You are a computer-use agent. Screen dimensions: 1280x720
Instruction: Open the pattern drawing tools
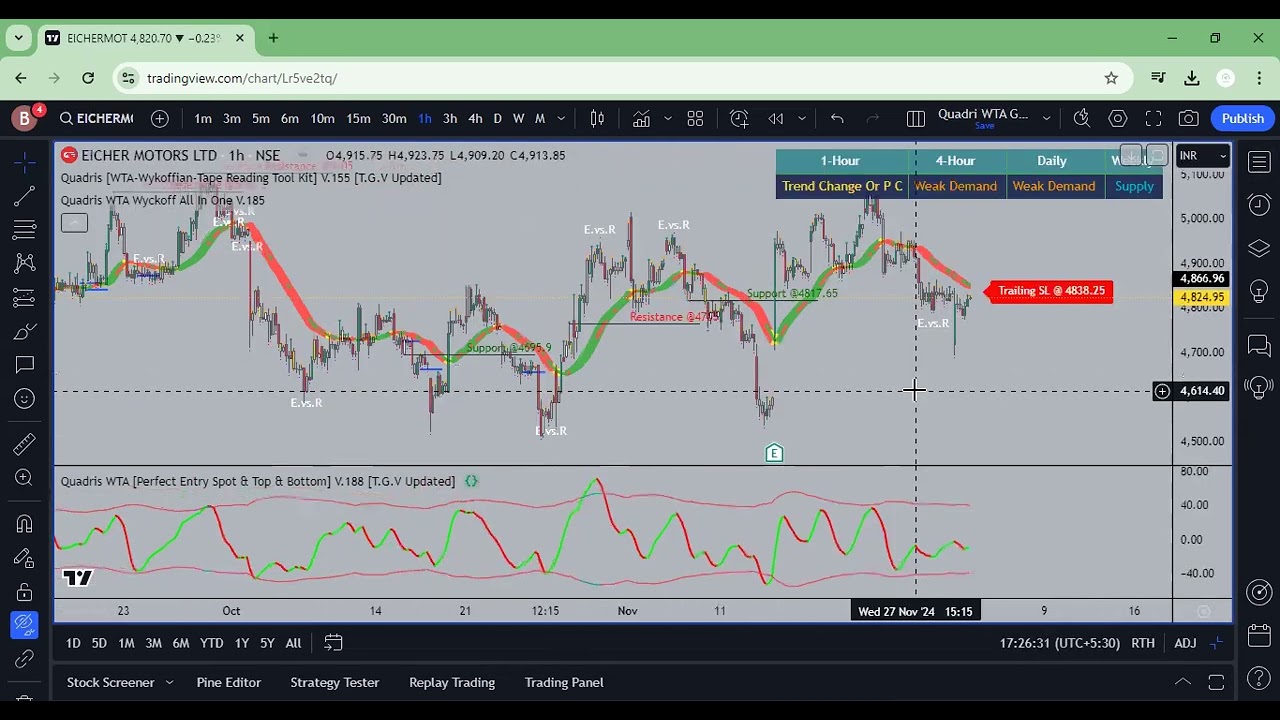[25, 264]
